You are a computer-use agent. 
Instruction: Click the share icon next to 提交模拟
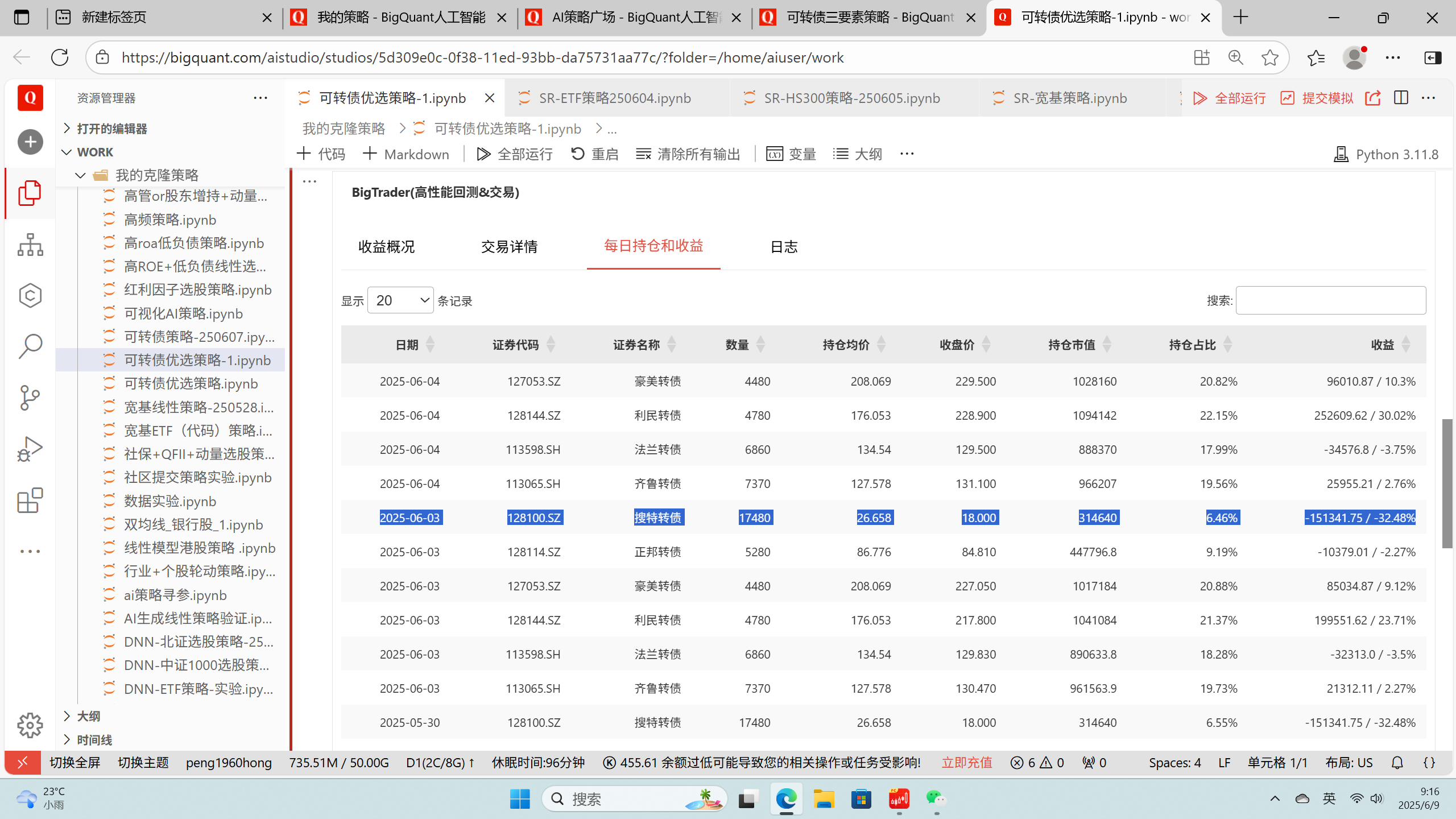[x=1373, y=98]
